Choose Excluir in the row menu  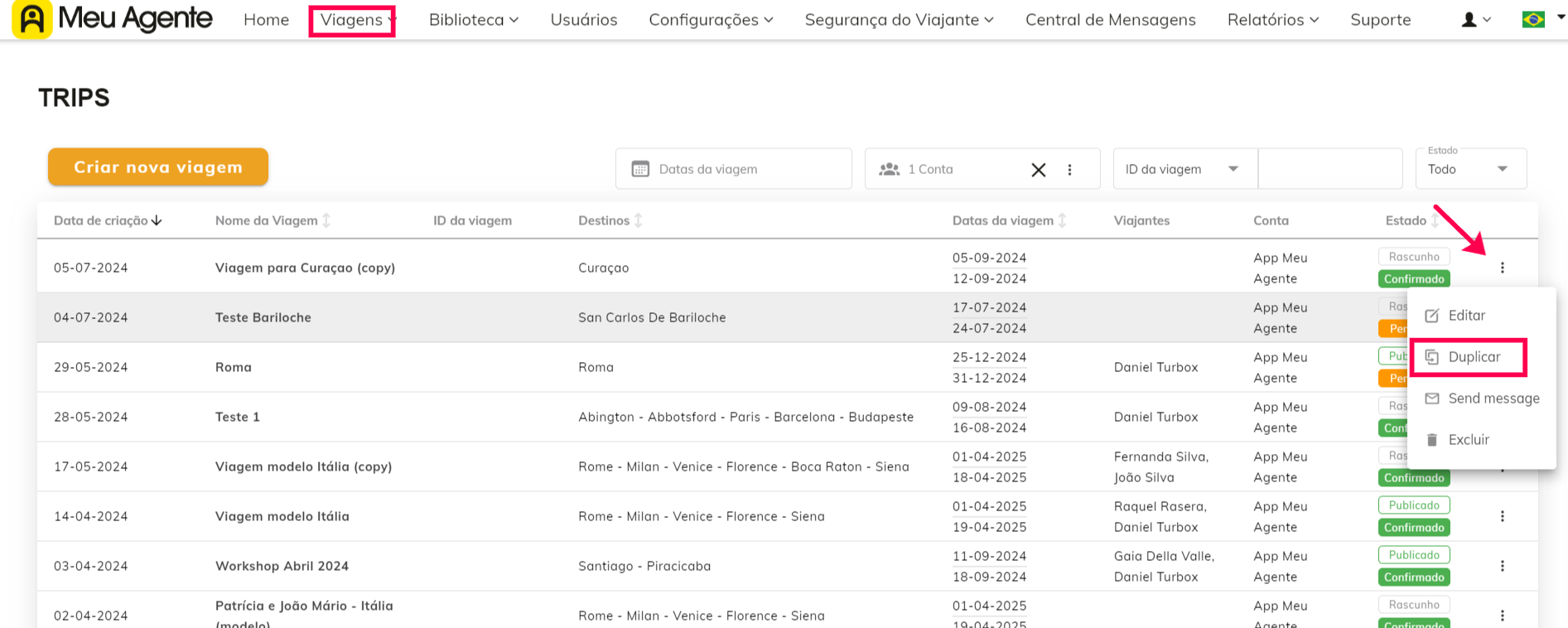pyautogui.click(x=1468, y=440)
